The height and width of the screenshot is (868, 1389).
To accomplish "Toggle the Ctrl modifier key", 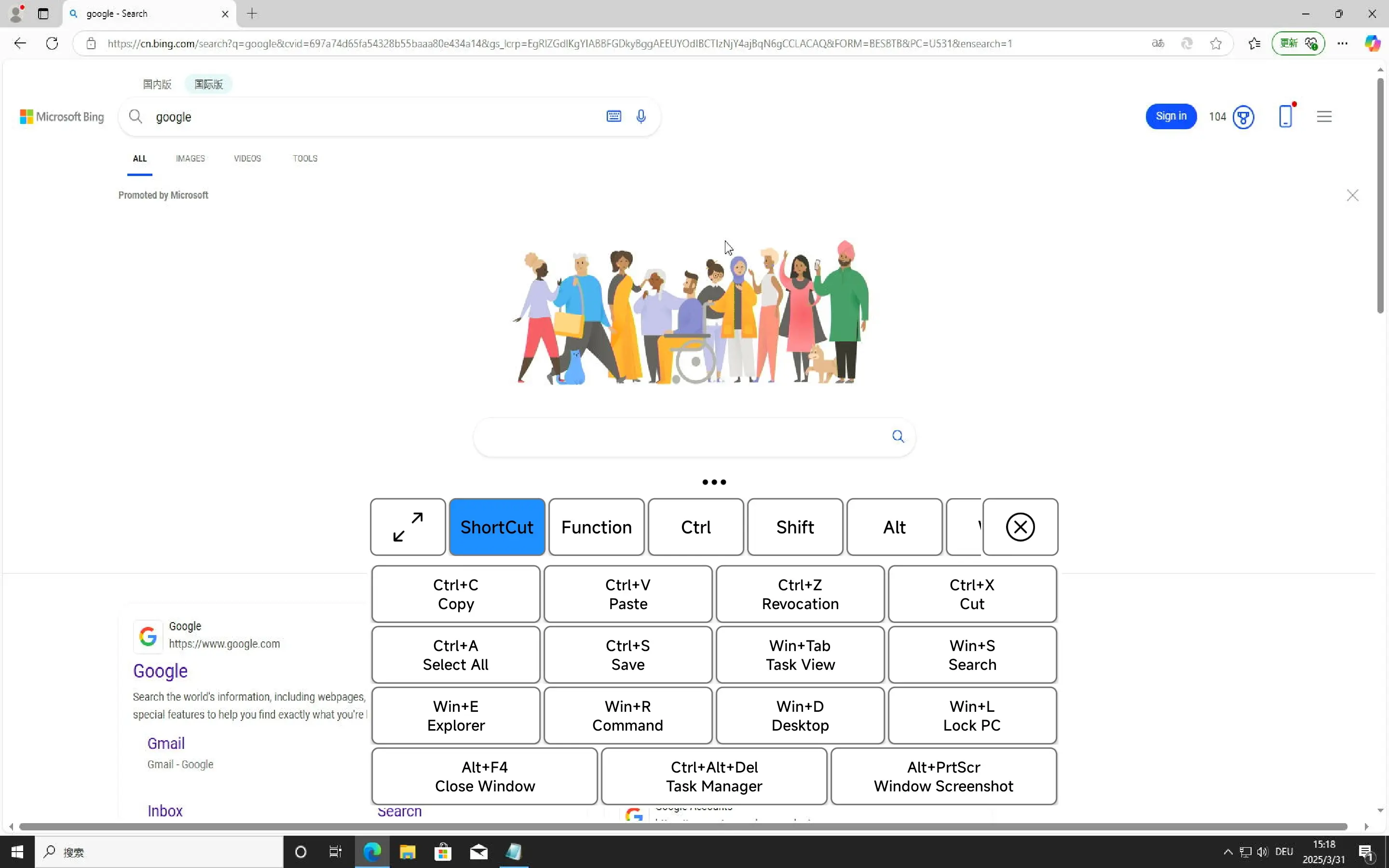I will (x=695, y=527).
